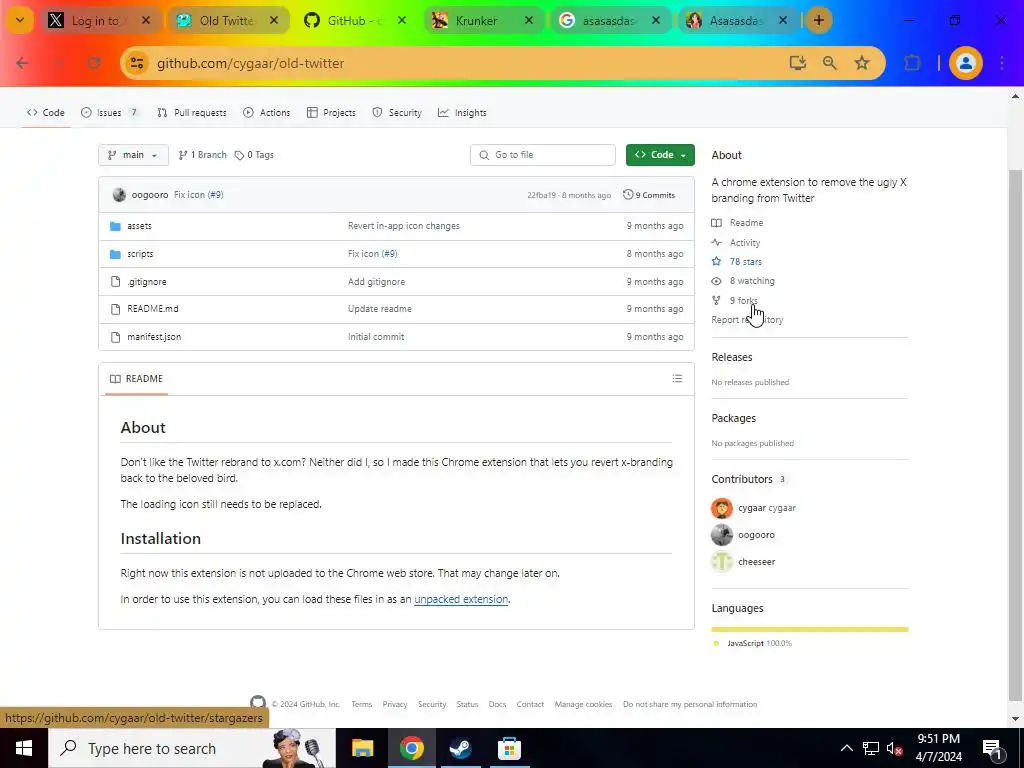This screenshot has height=768, width=1024.
Task: Open File Explorer from the taskbar
Action: click(362, 748)
